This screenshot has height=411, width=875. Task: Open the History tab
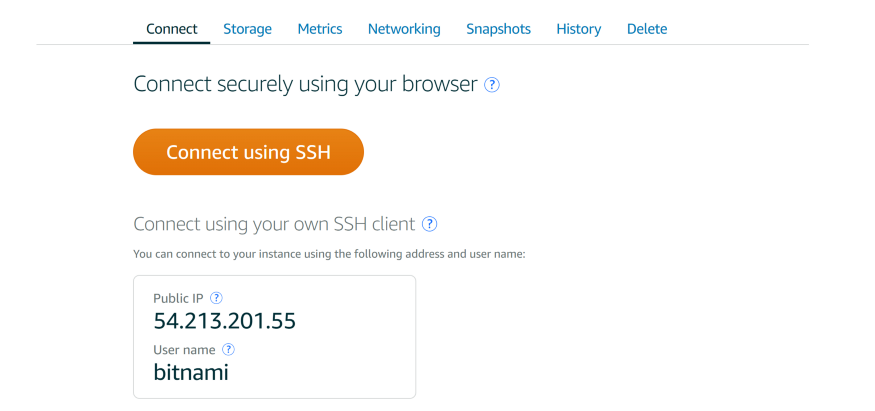pos(579,29)
